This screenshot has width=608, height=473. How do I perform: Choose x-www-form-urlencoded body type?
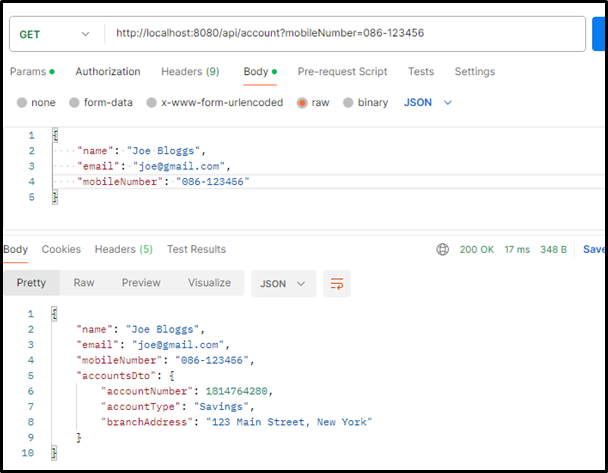(x=152, y=103)
